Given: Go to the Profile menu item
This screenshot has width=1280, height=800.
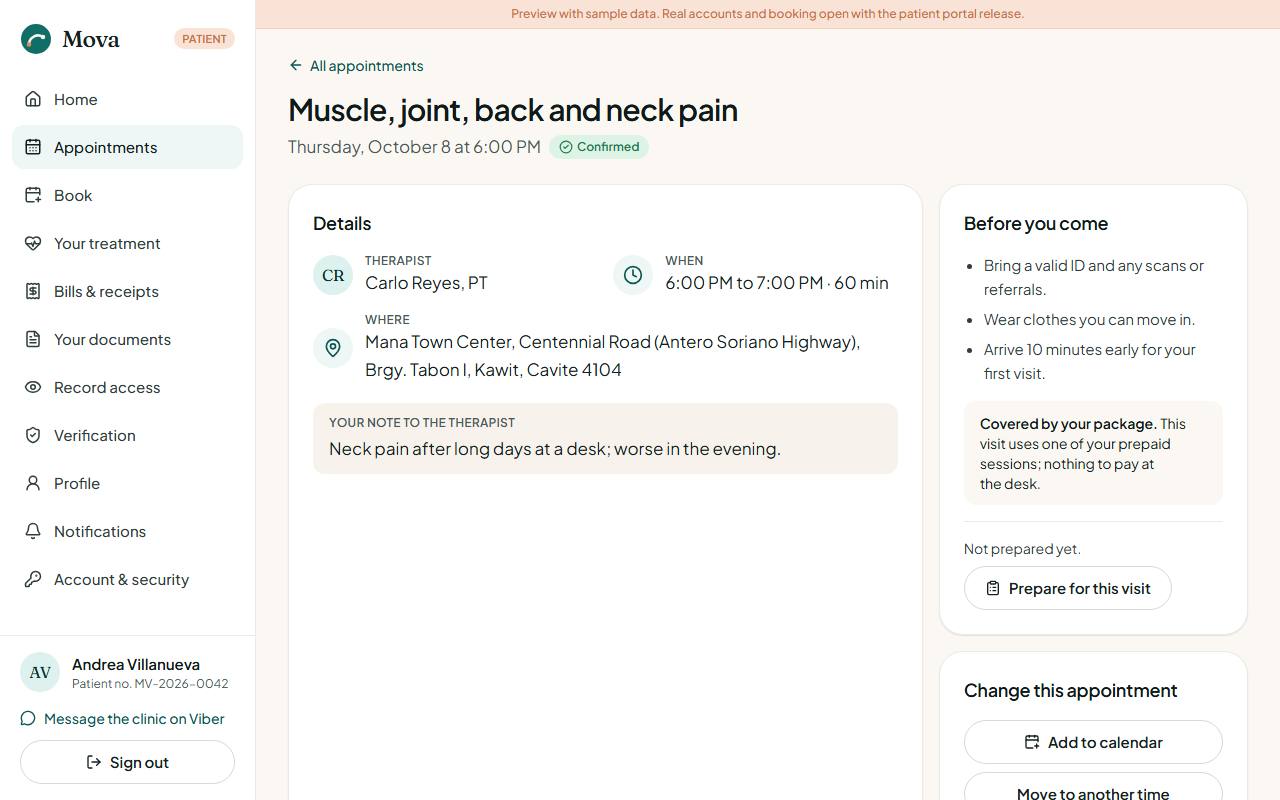Looking at the screenshot, I should click(x=127, y=483).
